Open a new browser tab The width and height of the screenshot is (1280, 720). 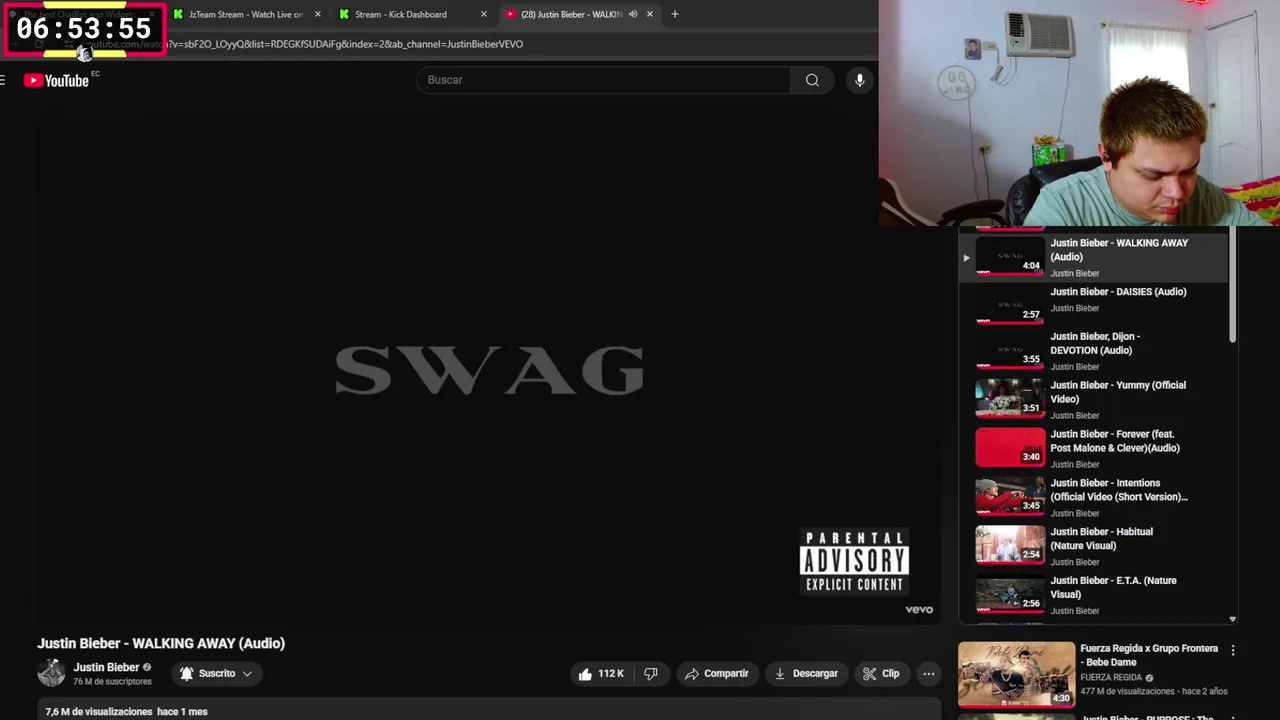point(675,14)
